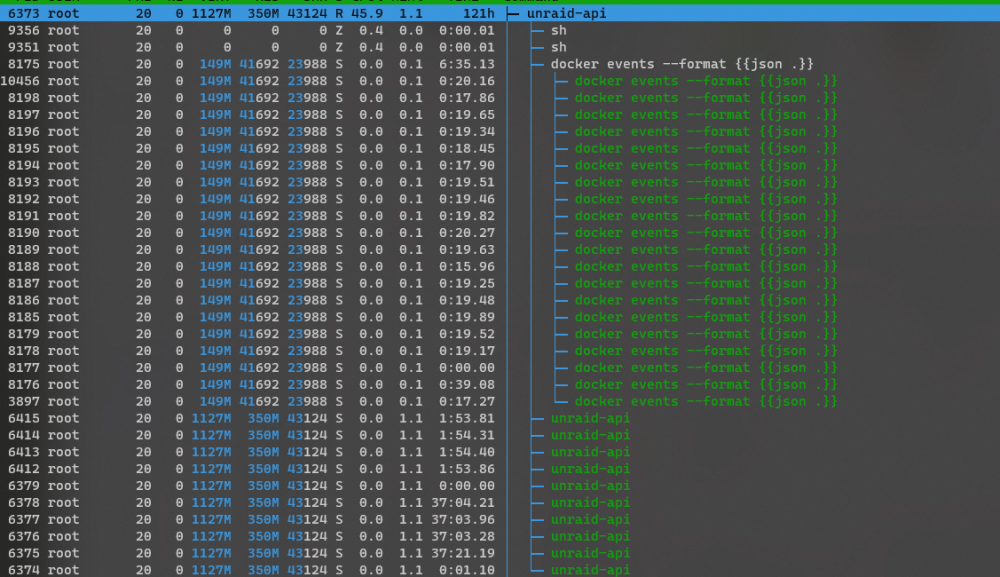Click PID 8175 process number

(24, 64)
